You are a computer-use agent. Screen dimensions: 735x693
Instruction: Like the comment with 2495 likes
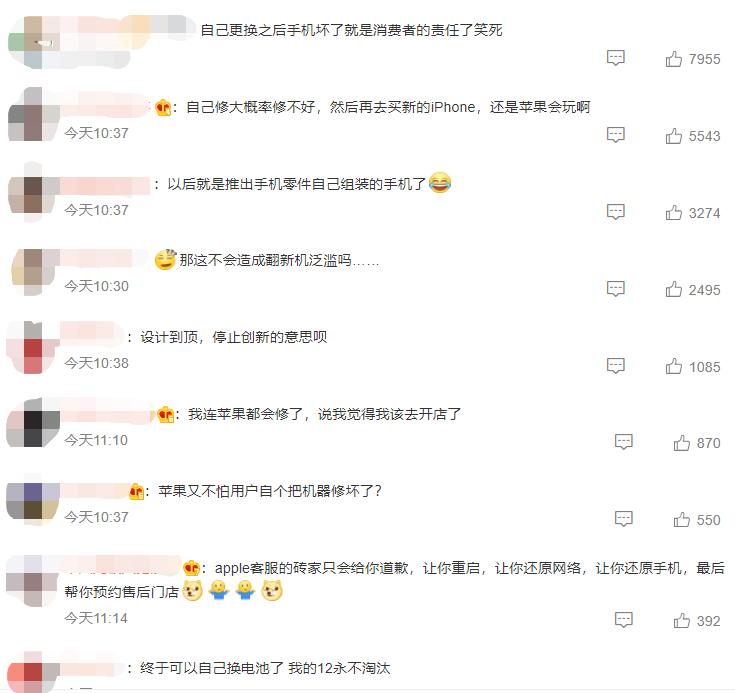(674, 289)
